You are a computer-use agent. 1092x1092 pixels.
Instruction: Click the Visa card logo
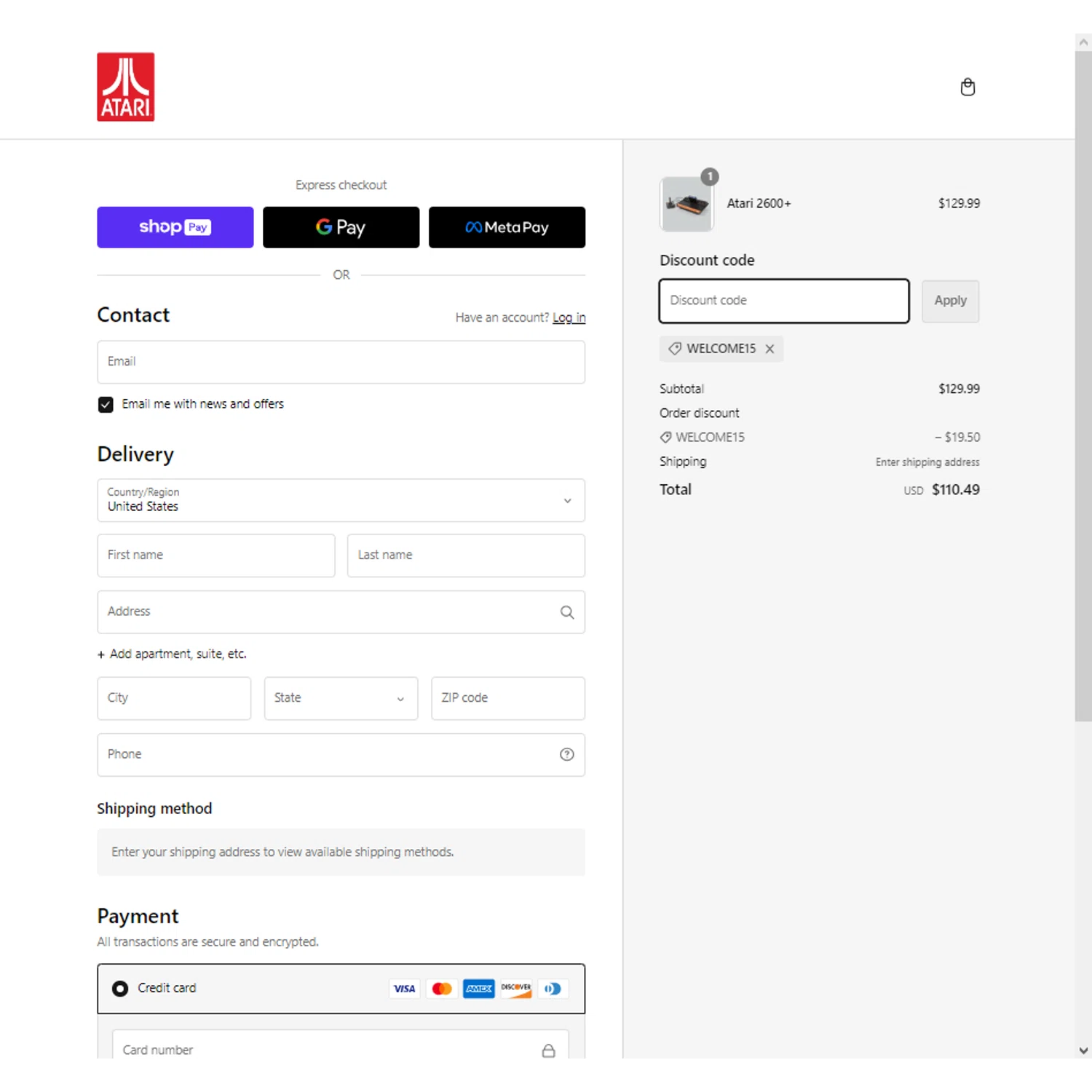click(x=404, y=989)
